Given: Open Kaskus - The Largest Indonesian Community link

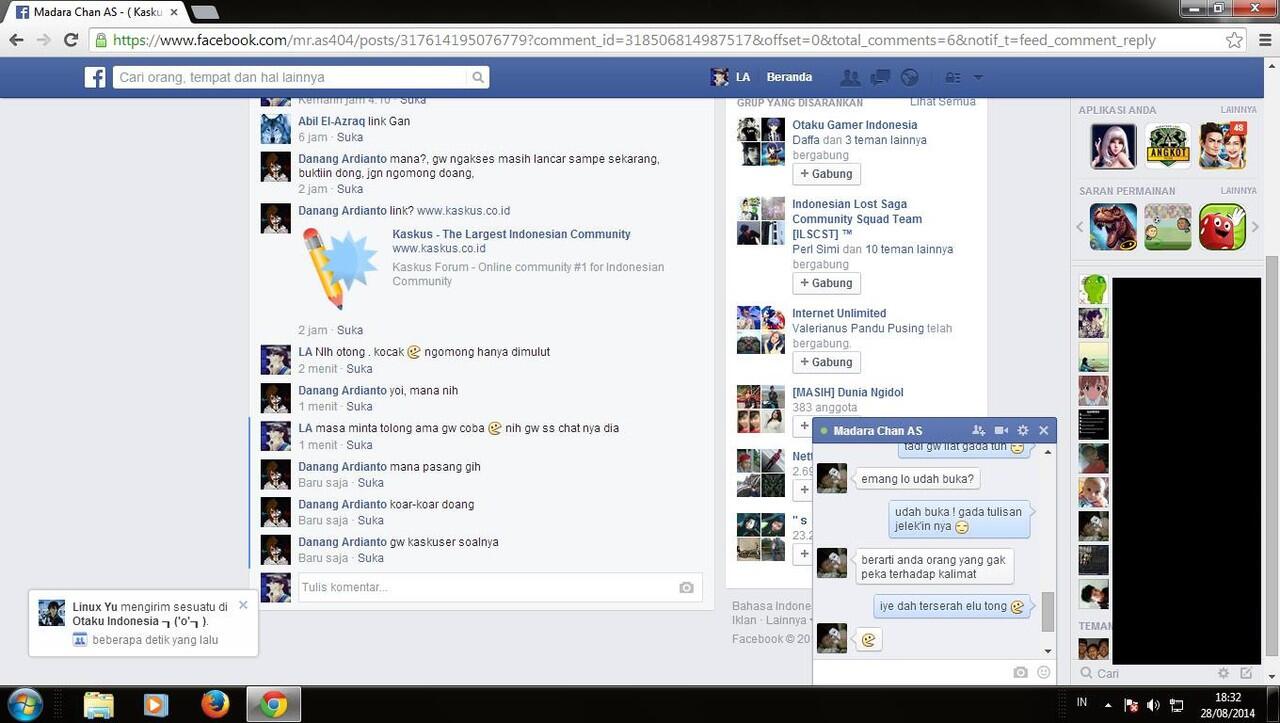Looking at the screenshot, I should (x=511, y=234).
